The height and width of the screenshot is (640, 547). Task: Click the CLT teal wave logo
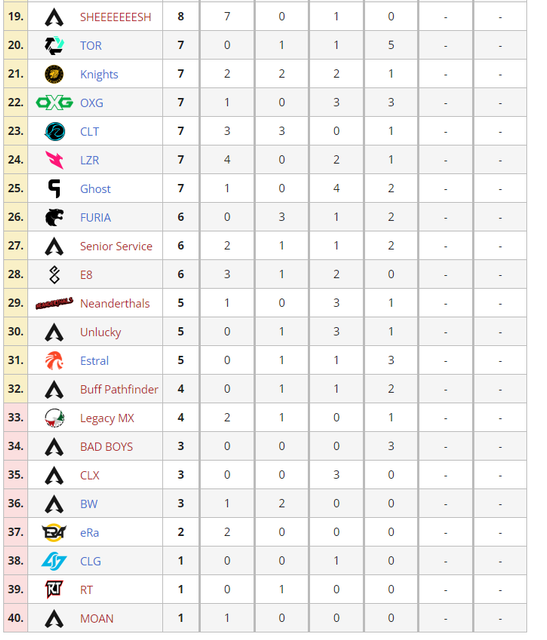pyautogui.click(x=54, y=131)
